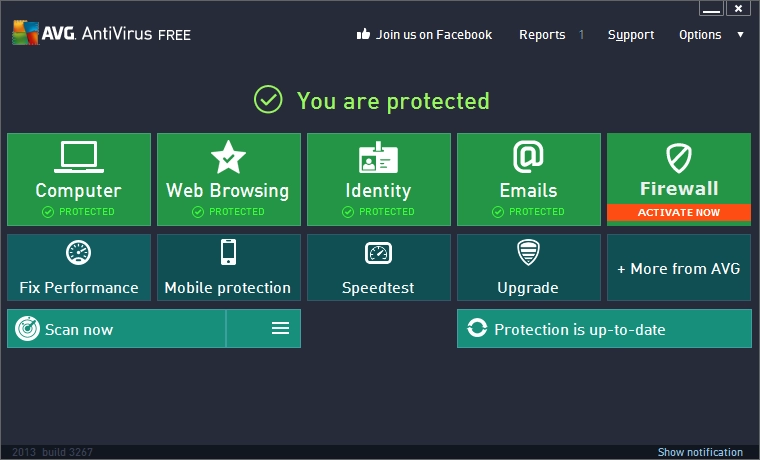Open the Web Browsing star icon
Viewport: 760px width, 460px height.
point(228,157)
